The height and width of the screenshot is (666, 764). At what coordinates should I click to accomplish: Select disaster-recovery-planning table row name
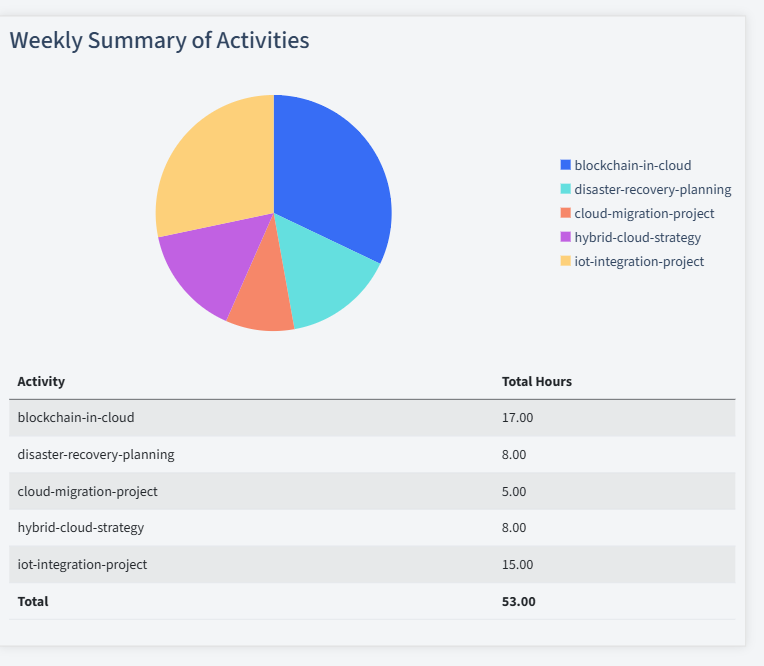tap(96, 455)
